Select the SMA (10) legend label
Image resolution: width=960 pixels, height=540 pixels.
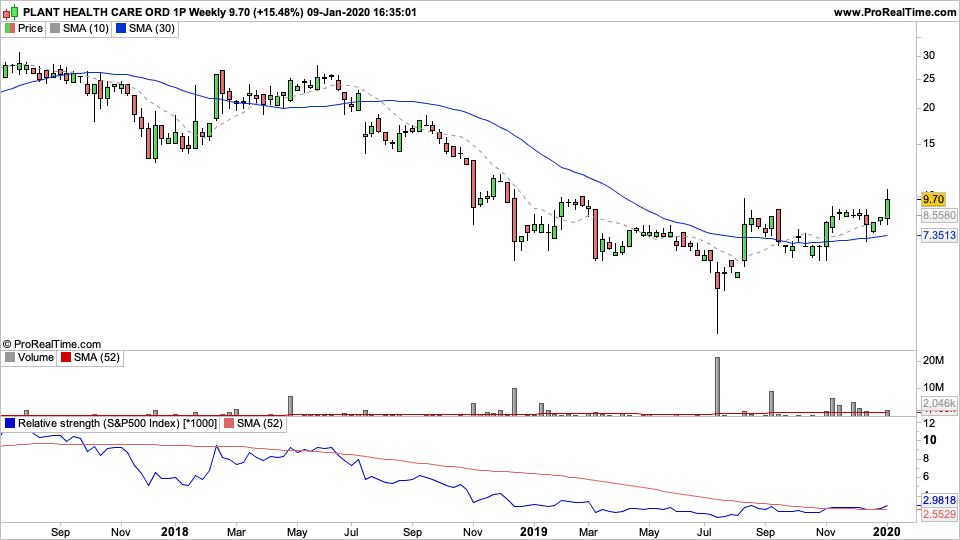pos(86,28)
